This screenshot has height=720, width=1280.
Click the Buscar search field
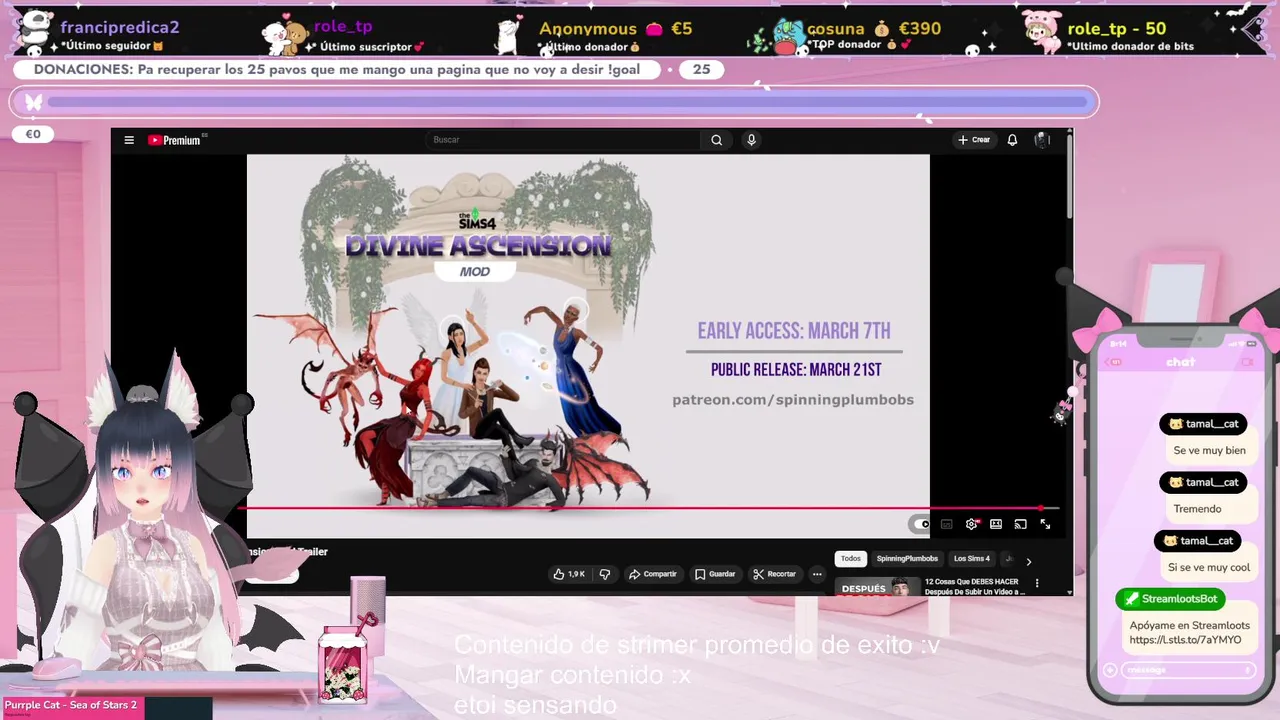click(x=565, y=140)
